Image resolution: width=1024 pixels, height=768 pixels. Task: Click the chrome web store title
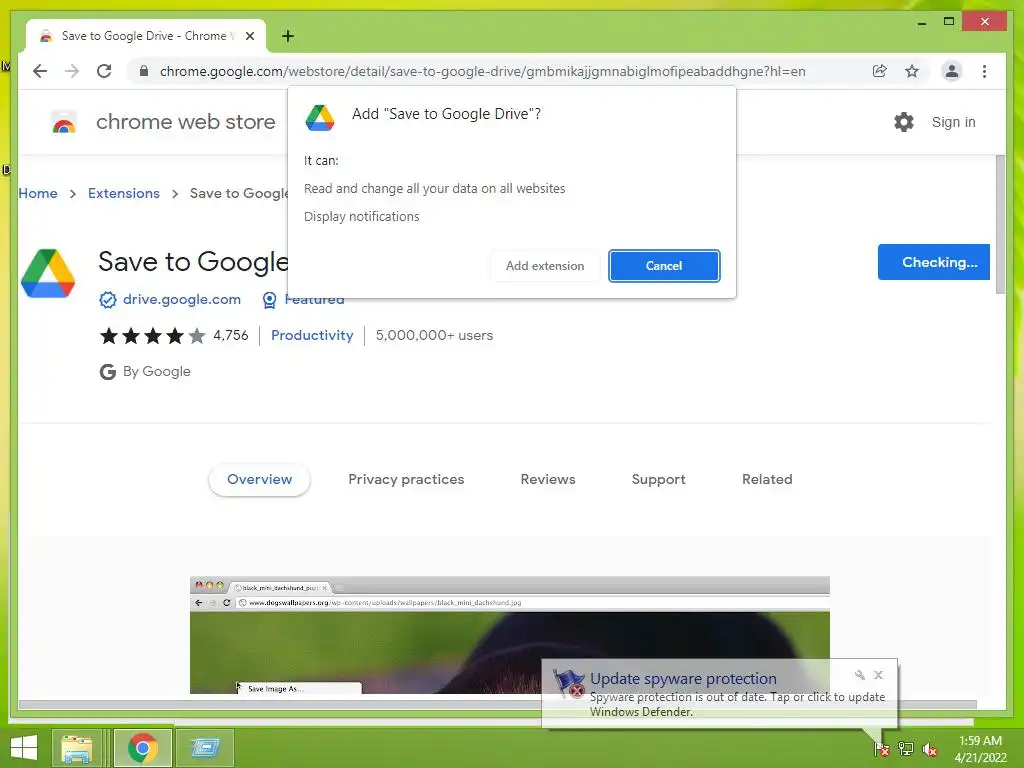tap(185, 122)
